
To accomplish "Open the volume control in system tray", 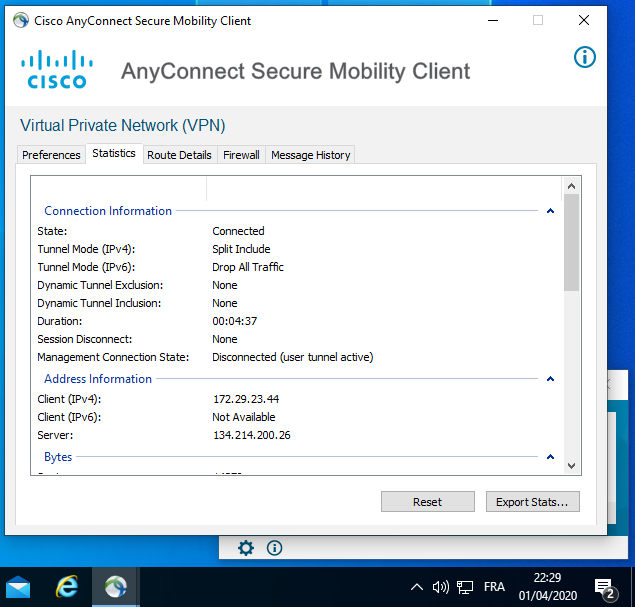I will 440,587.
